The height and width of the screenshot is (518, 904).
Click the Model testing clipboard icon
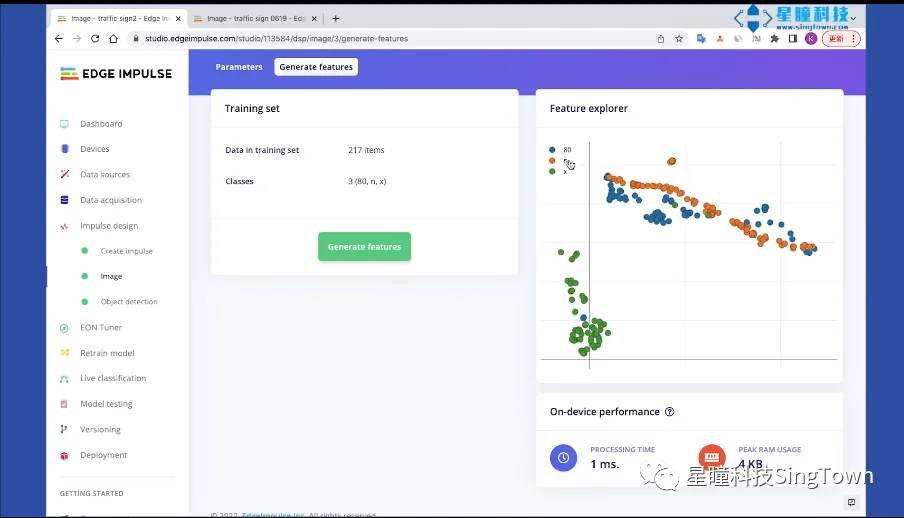coord(65,404)
